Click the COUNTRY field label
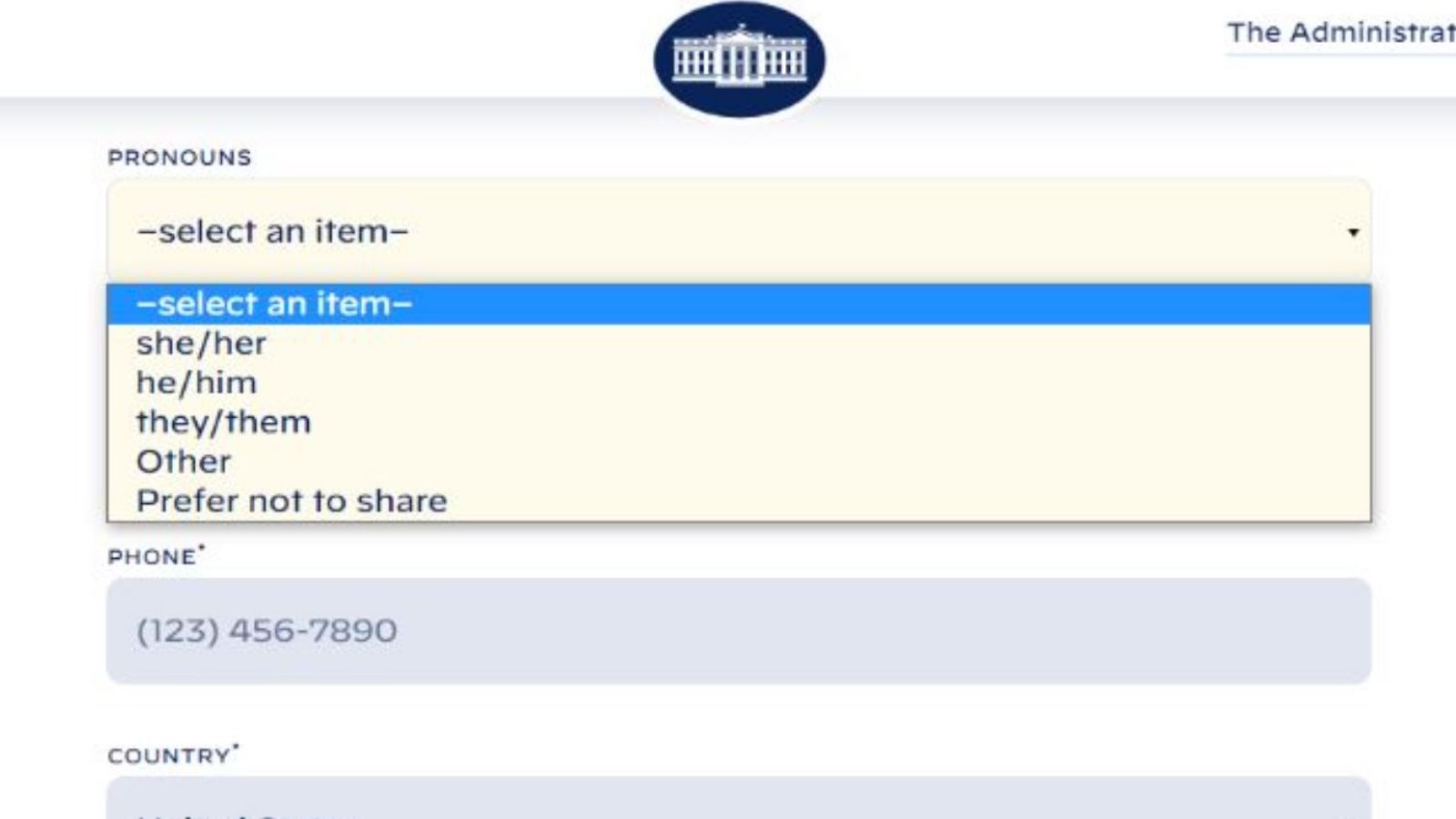 (x=169, y=756)
